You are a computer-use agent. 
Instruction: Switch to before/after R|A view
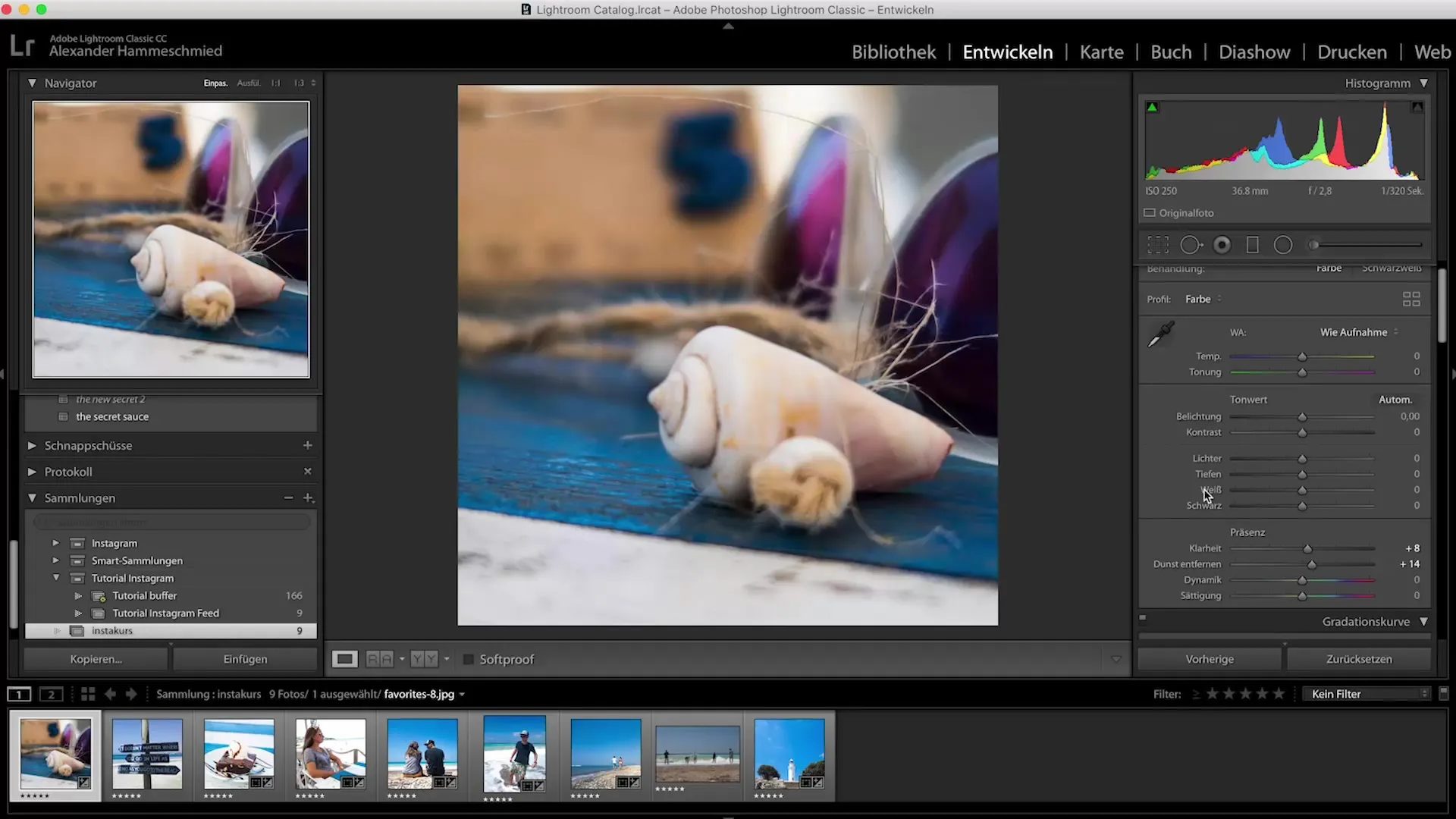(380, 659)
